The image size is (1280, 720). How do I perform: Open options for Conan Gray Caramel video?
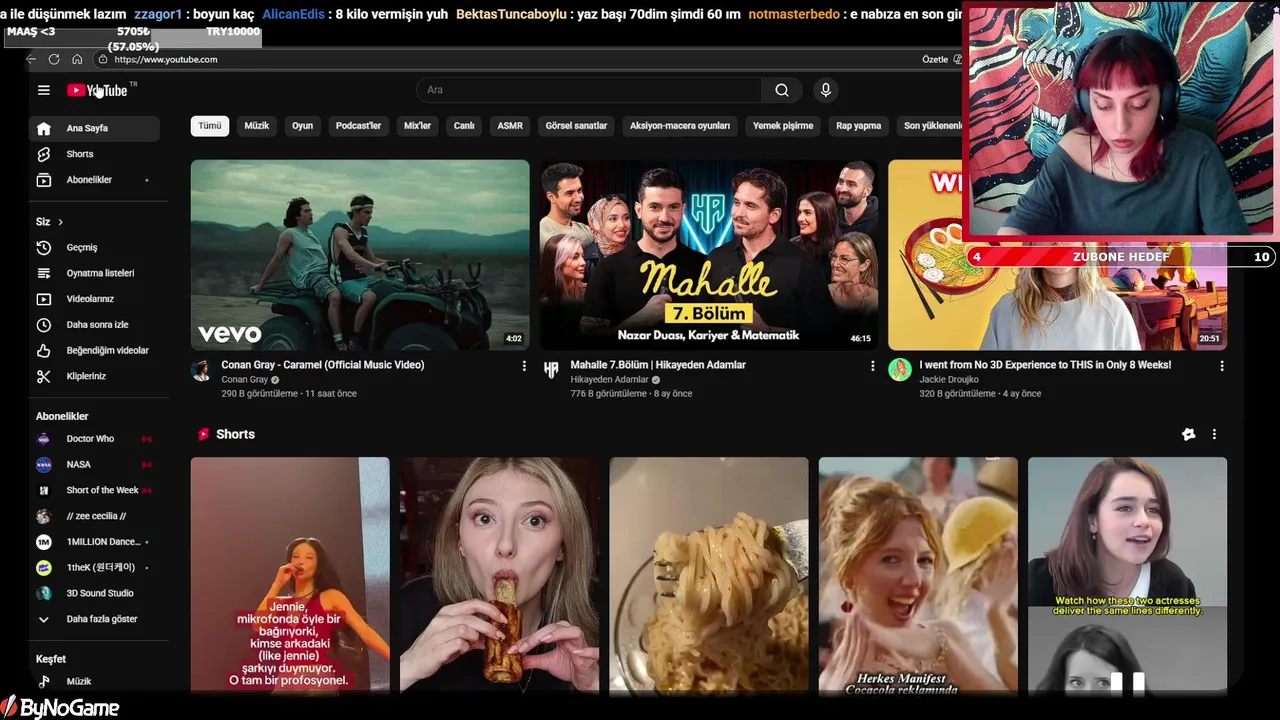524,366
